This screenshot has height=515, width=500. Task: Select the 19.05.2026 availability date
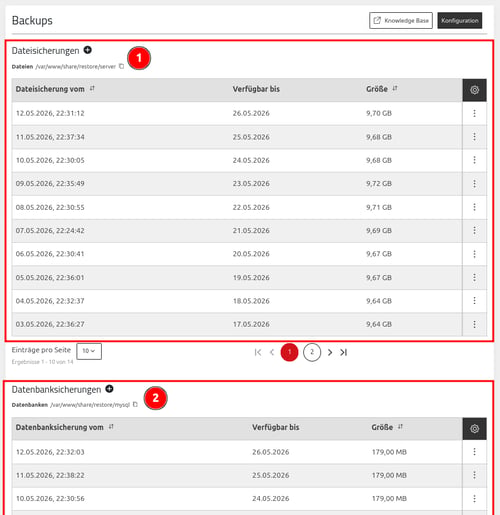(251, 277)
